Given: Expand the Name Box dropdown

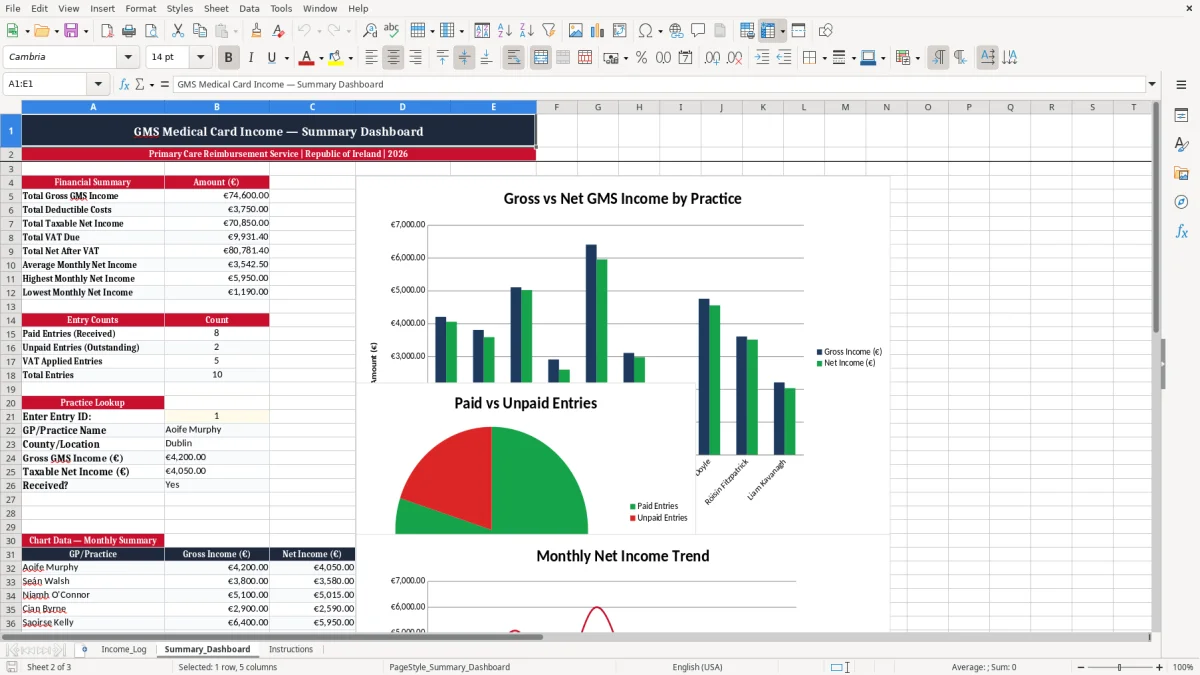Looking at the screenshot, I should (98, 84).
